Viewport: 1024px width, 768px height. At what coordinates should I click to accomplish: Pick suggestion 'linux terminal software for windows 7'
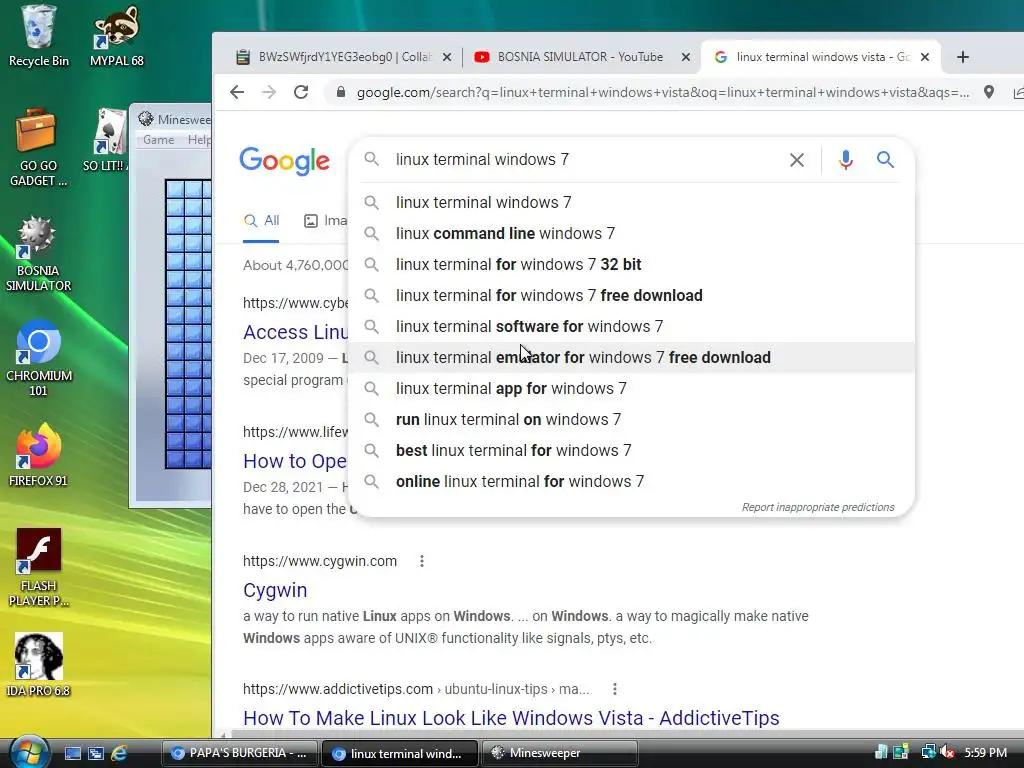point(632,327)
